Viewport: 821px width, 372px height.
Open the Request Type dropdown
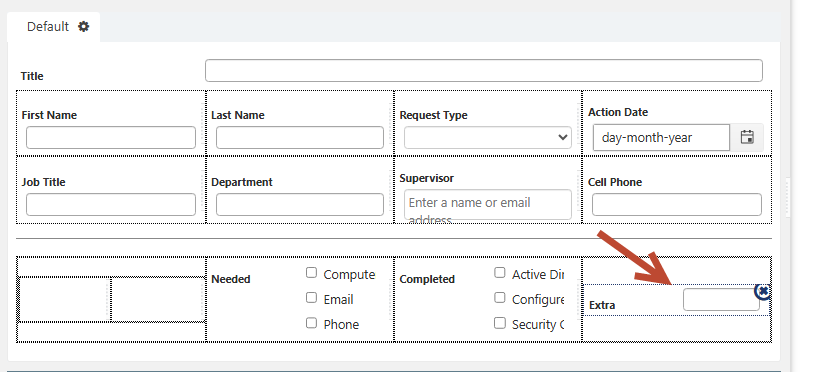pyautogui.click(x=487, y=137)
